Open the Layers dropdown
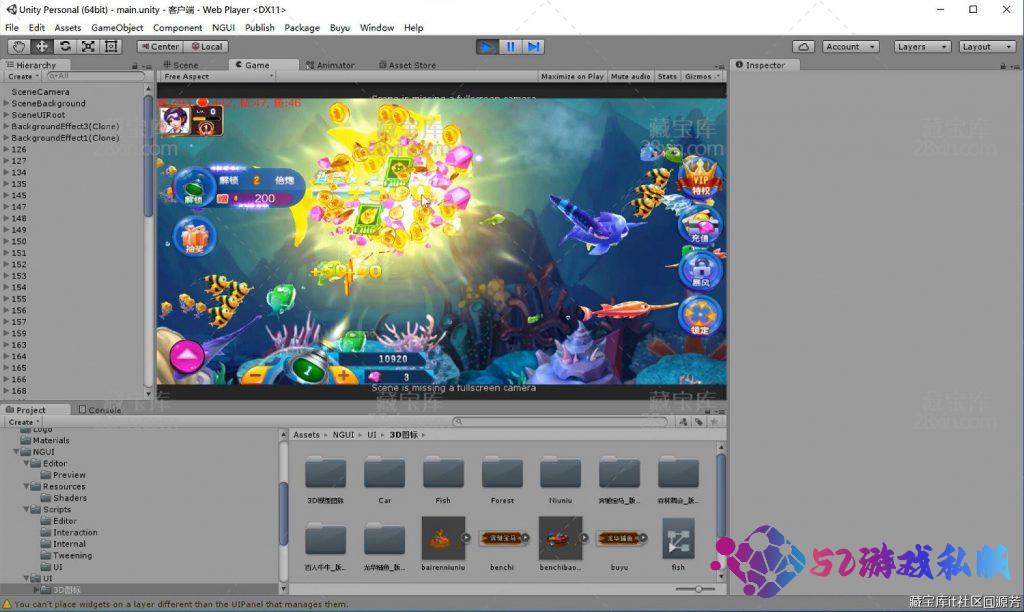This screenshot has width=1024, height=612. [x=920, y=45]
